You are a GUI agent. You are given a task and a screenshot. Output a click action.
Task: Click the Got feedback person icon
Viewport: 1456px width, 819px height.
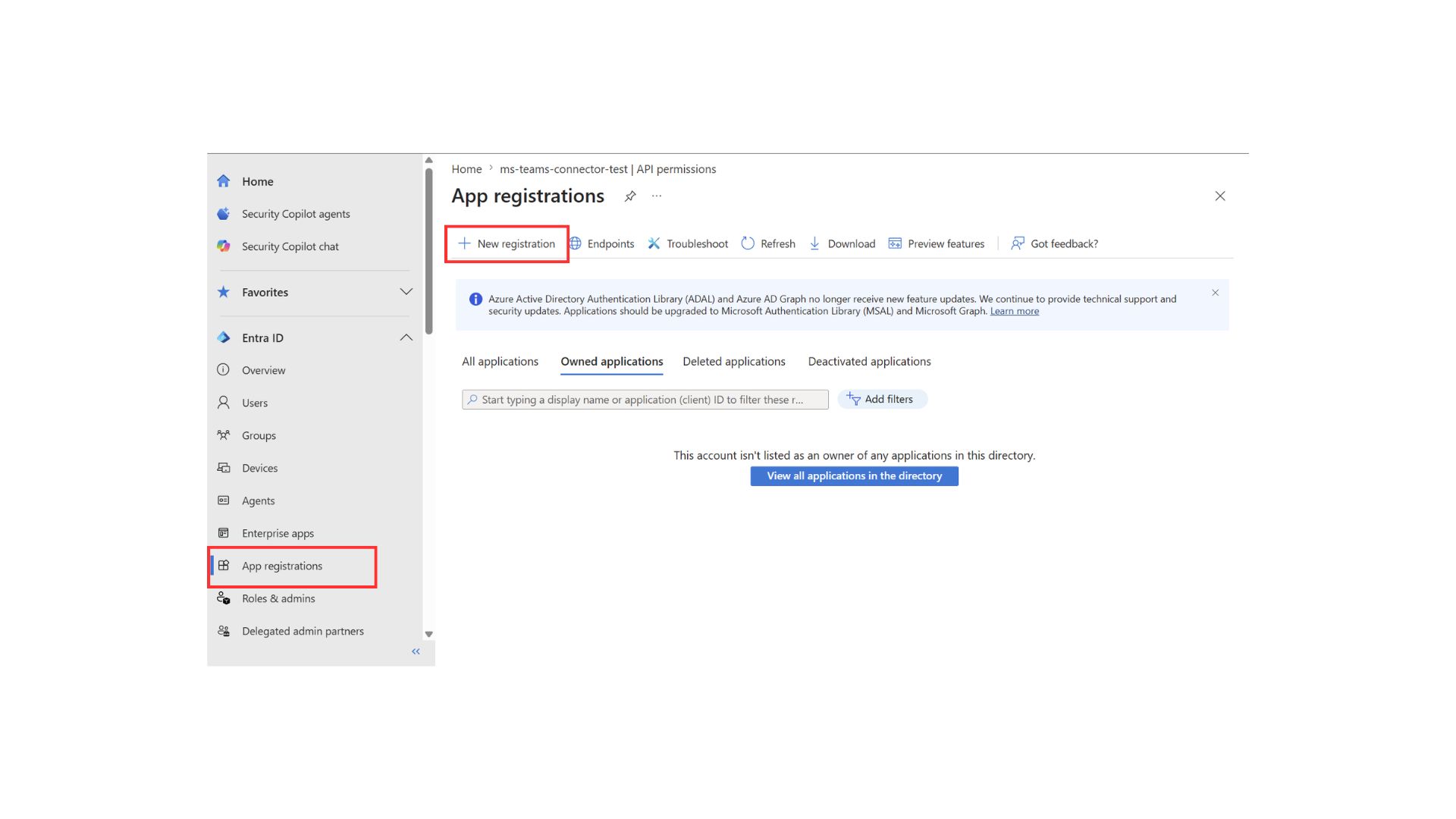pos(1018,243)
